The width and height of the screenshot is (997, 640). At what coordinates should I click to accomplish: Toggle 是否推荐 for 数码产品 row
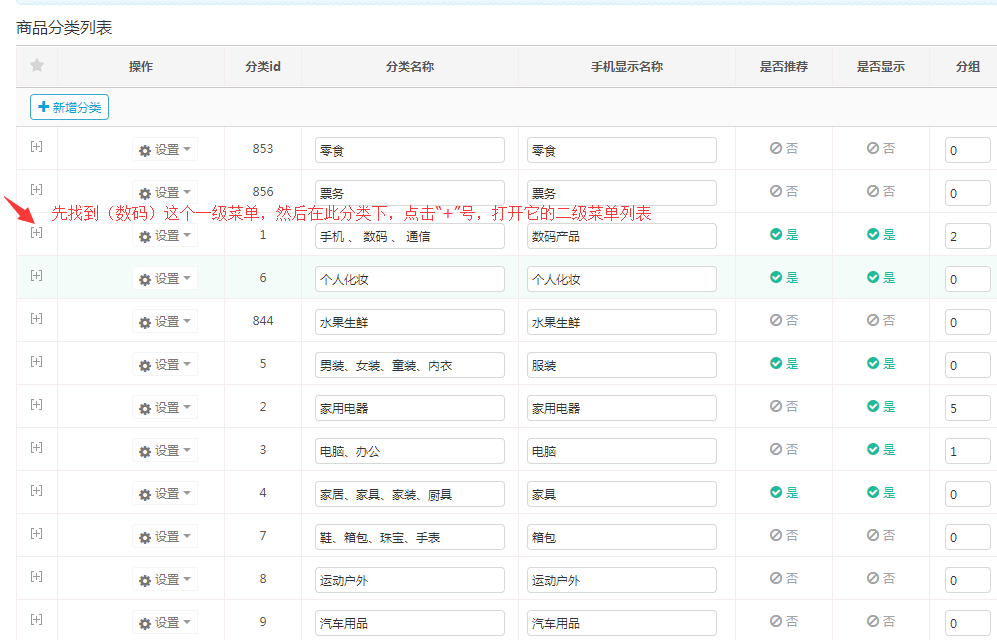[x=783, y=235]
